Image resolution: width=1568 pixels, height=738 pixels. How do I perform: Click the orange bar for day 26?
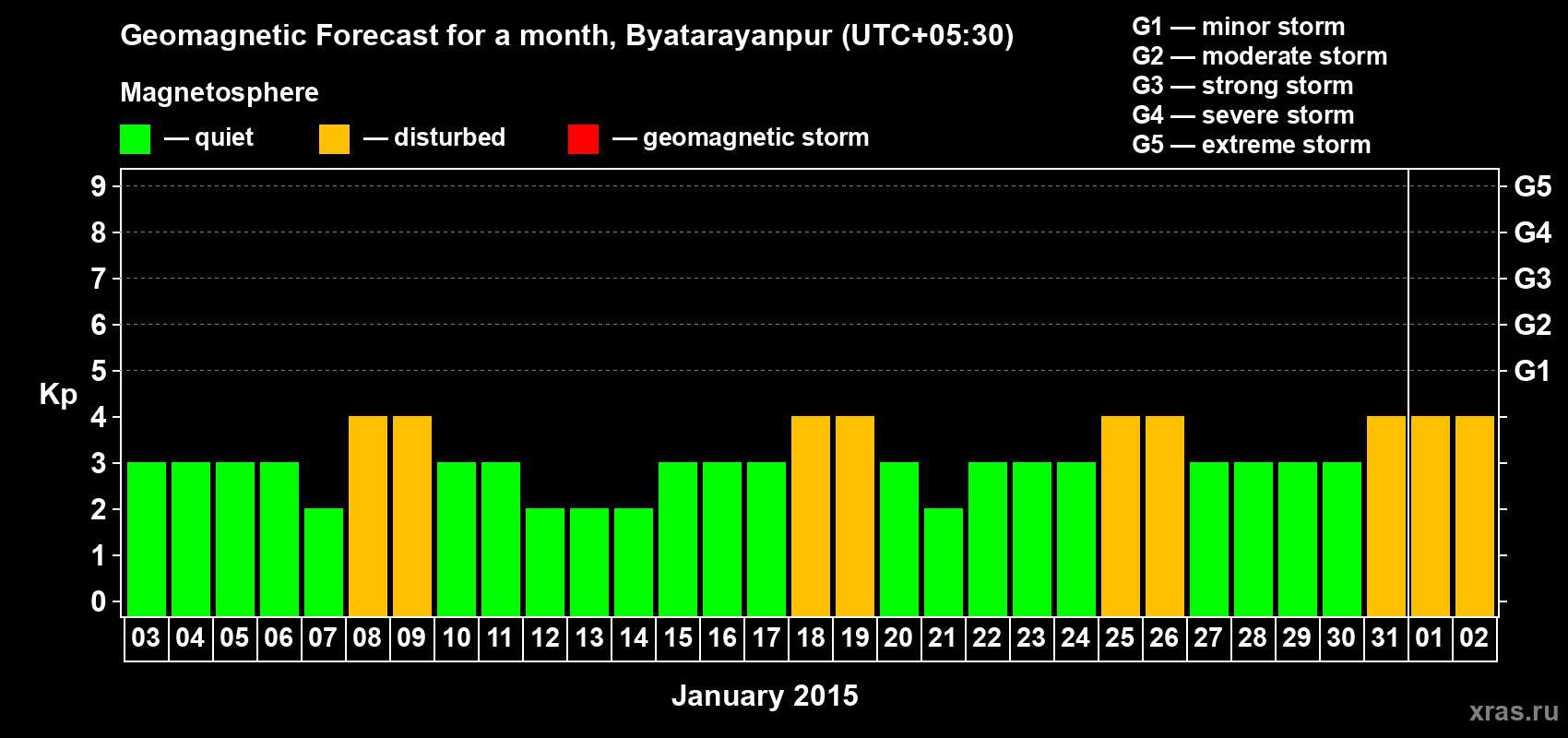[1165, 516]
